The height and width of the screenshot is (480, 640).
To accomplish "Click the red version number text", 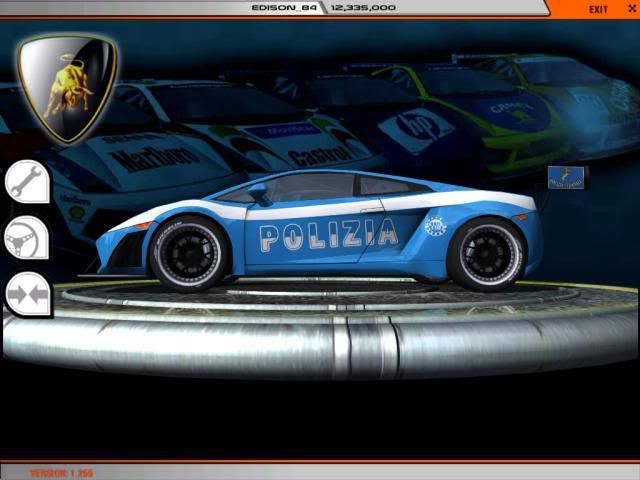I will pos(62,473).
